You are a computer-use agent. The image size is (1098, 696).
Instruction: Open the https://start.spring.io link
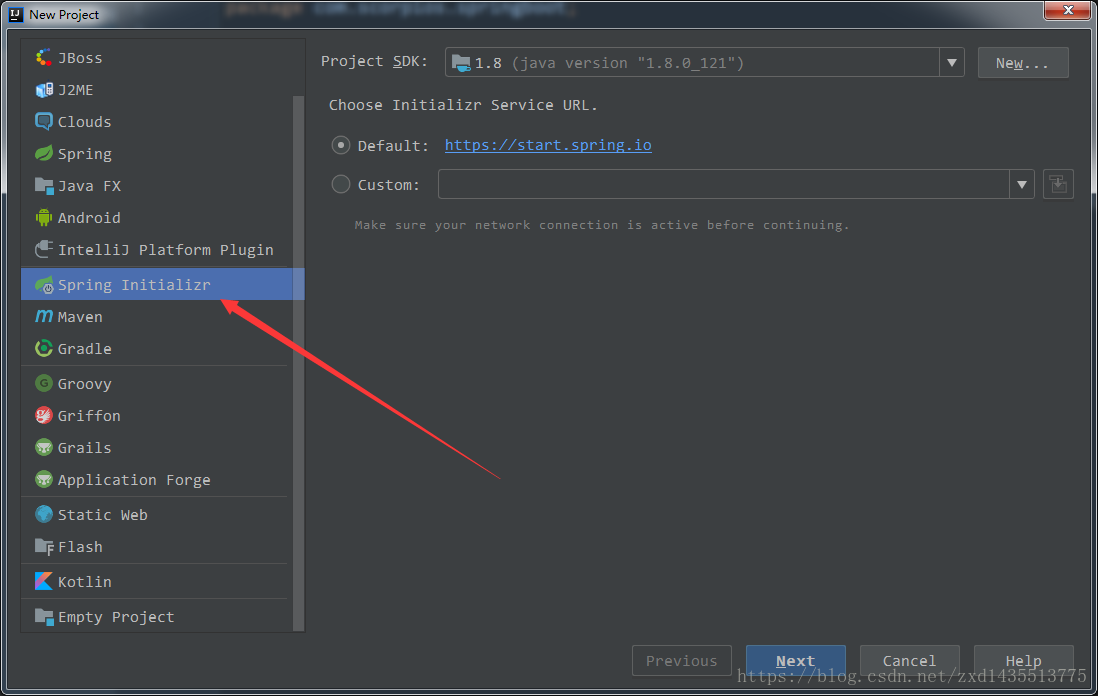(x=548, y=145)
